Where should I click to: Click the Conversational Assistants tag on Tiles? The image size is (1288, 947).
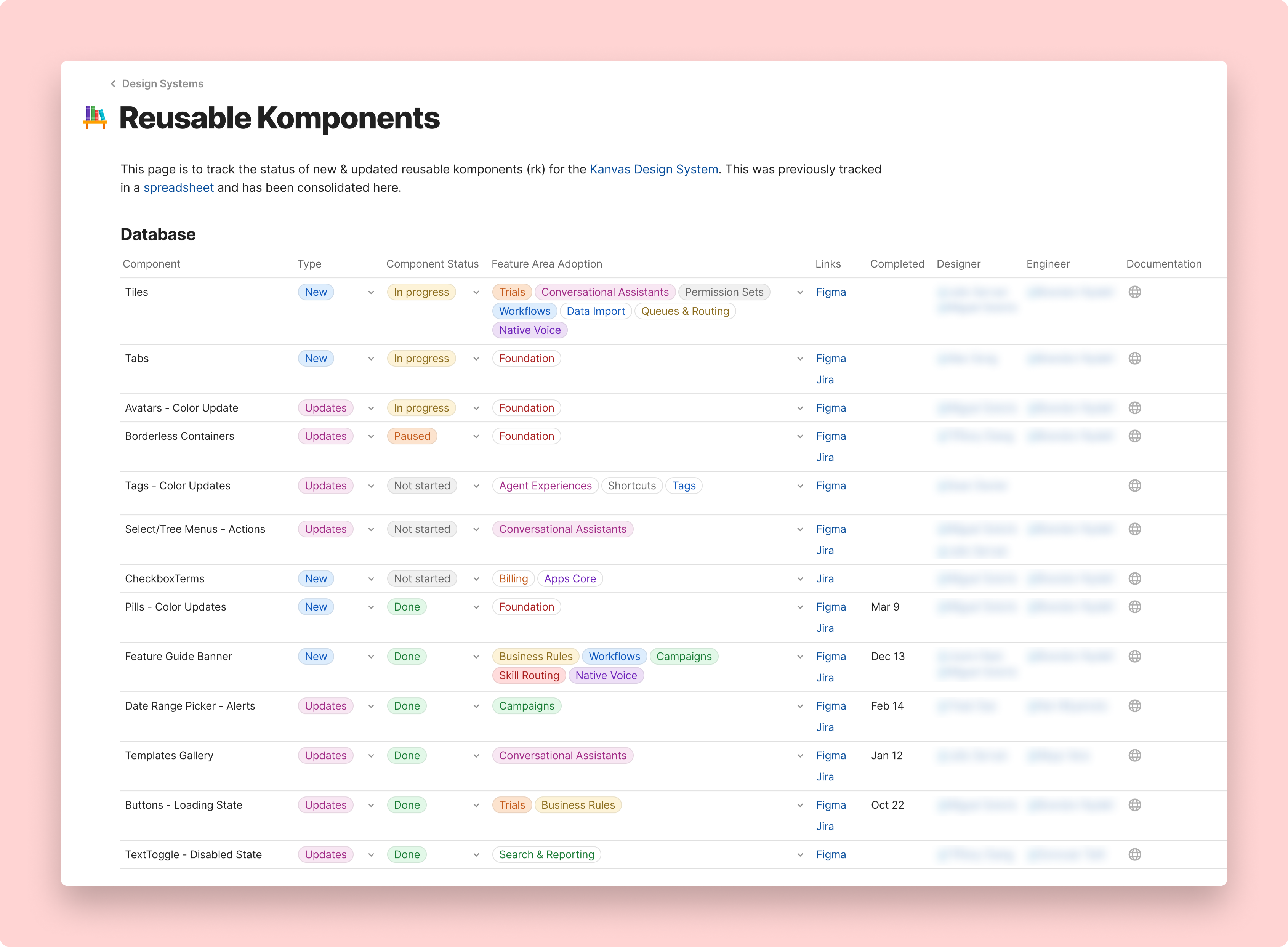(605, 292)
